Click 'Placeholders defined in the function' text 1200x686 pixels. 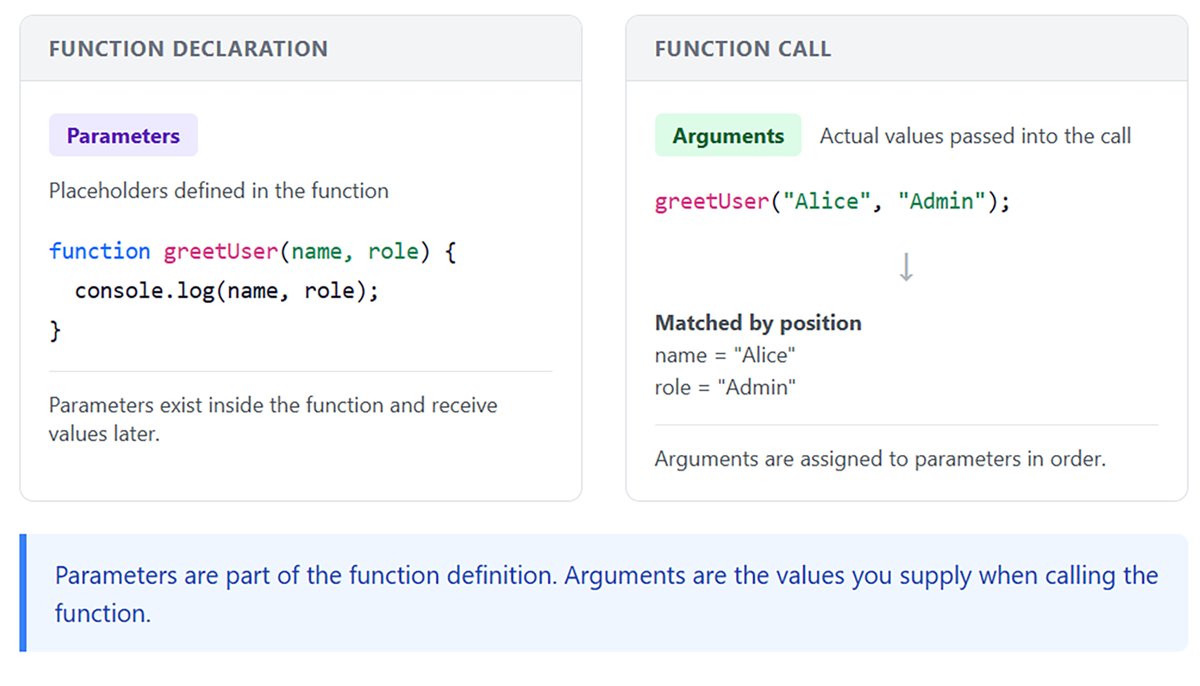point(219,190)
